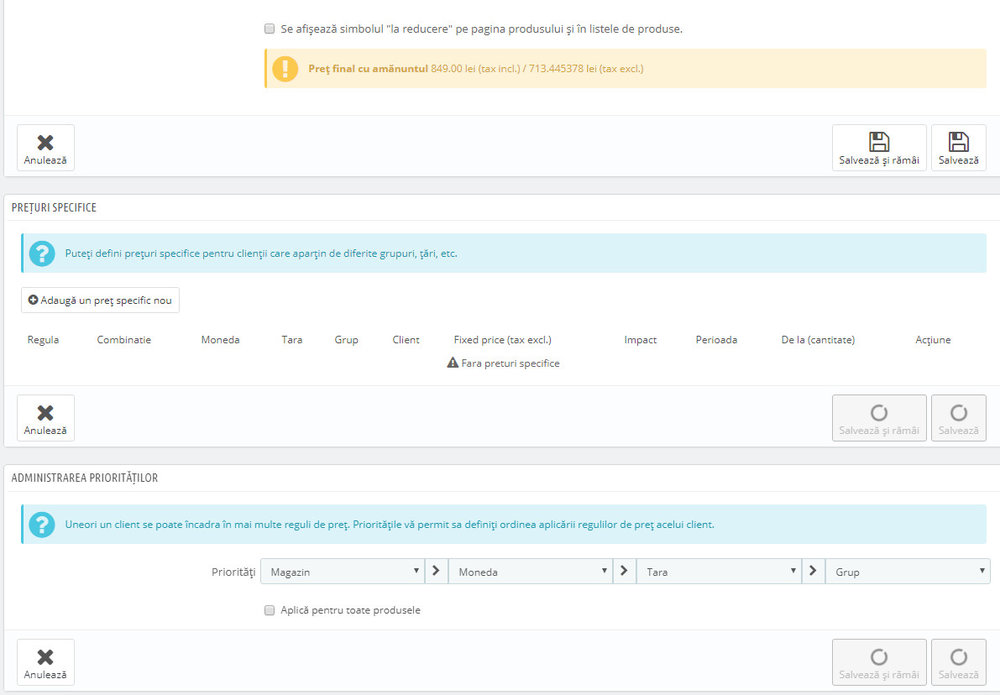Click the question icon in Prețuri specifice info box
The width and height of the screenshot is (1000, 695).
pyautogui.click(x=42, y=253)
